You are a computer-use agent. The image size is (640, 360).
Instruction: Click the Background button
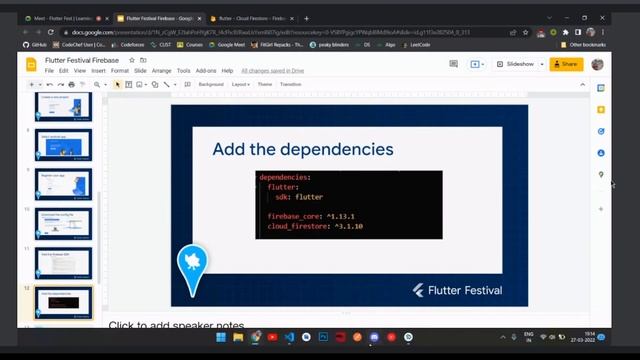(211, 84)
